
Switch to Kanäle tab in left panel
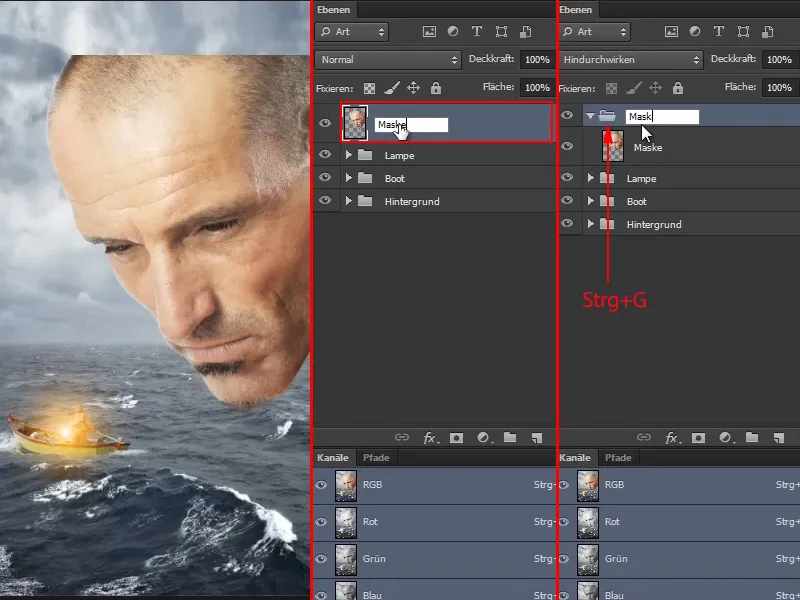(333, 458)
